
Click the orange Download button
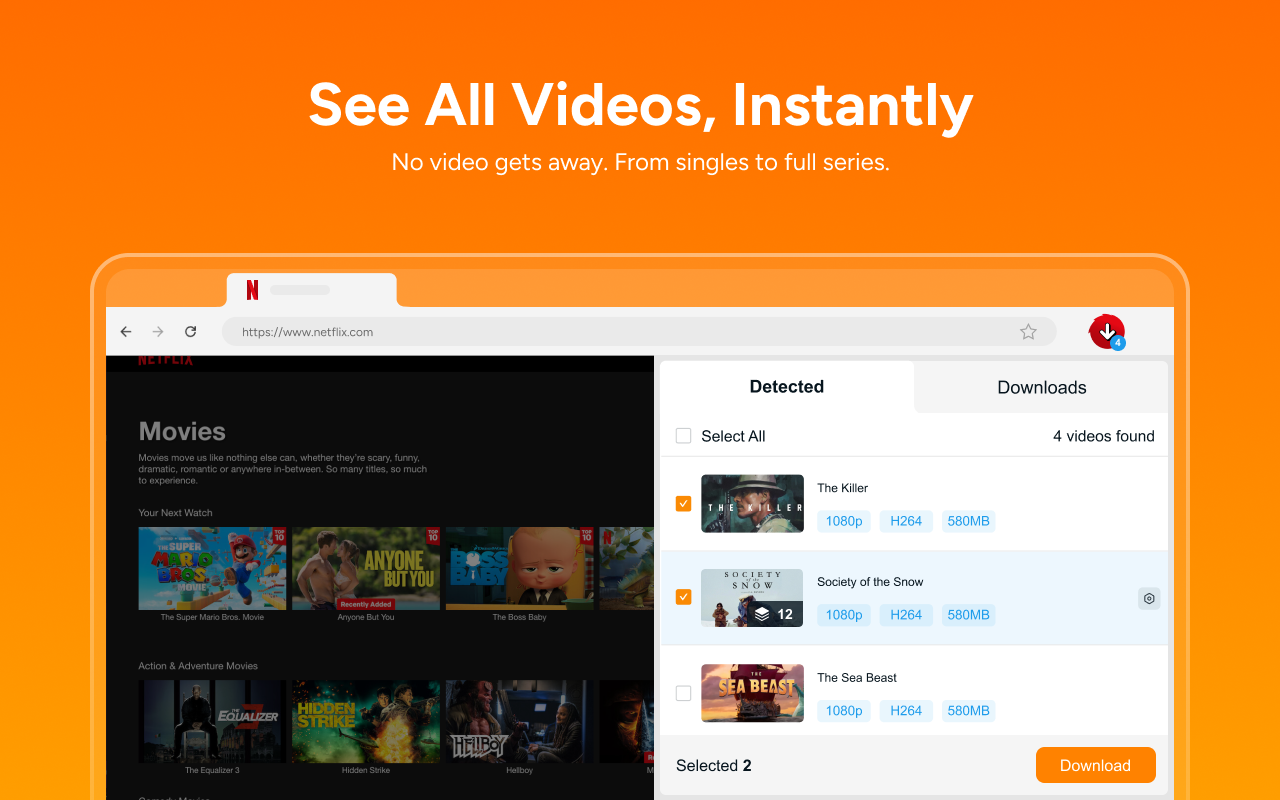click(1096, 765)
